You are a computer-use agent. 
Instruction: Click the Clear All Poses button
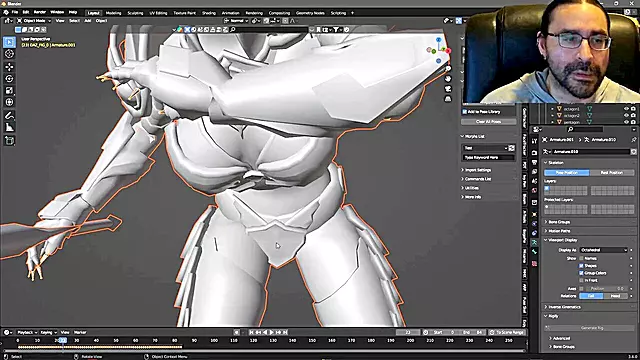click(x=489, y=122)
